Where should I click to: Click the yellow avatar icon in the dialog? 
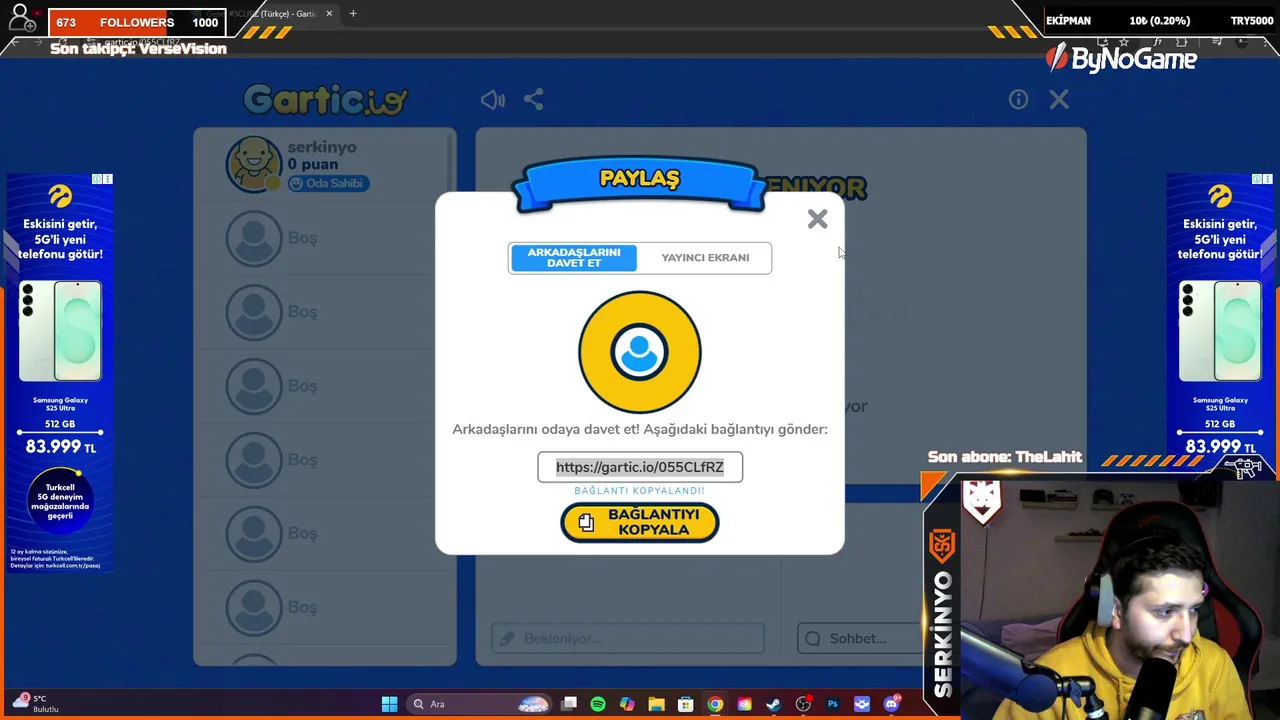point(640,352)
